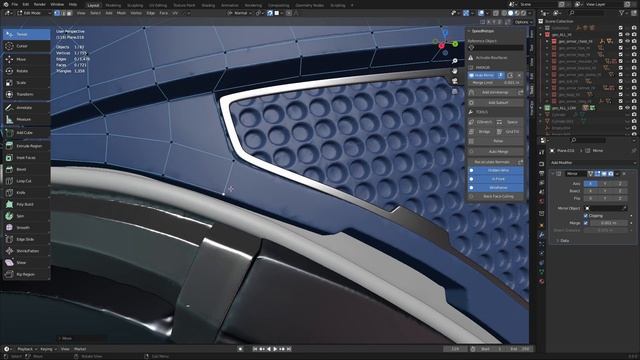Open the Playback dropdown in timeline

(27, 349)
